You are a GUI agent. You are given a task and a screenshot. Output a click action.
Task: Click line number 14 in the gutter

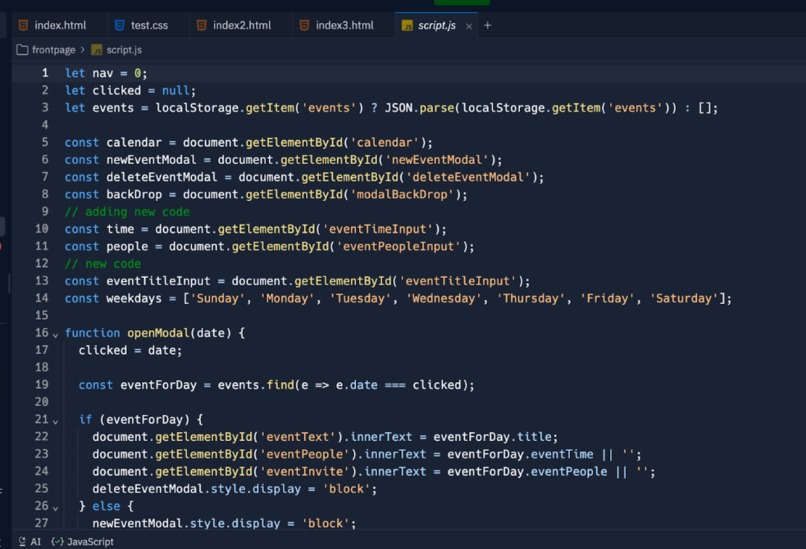click(x=42, y=298)
